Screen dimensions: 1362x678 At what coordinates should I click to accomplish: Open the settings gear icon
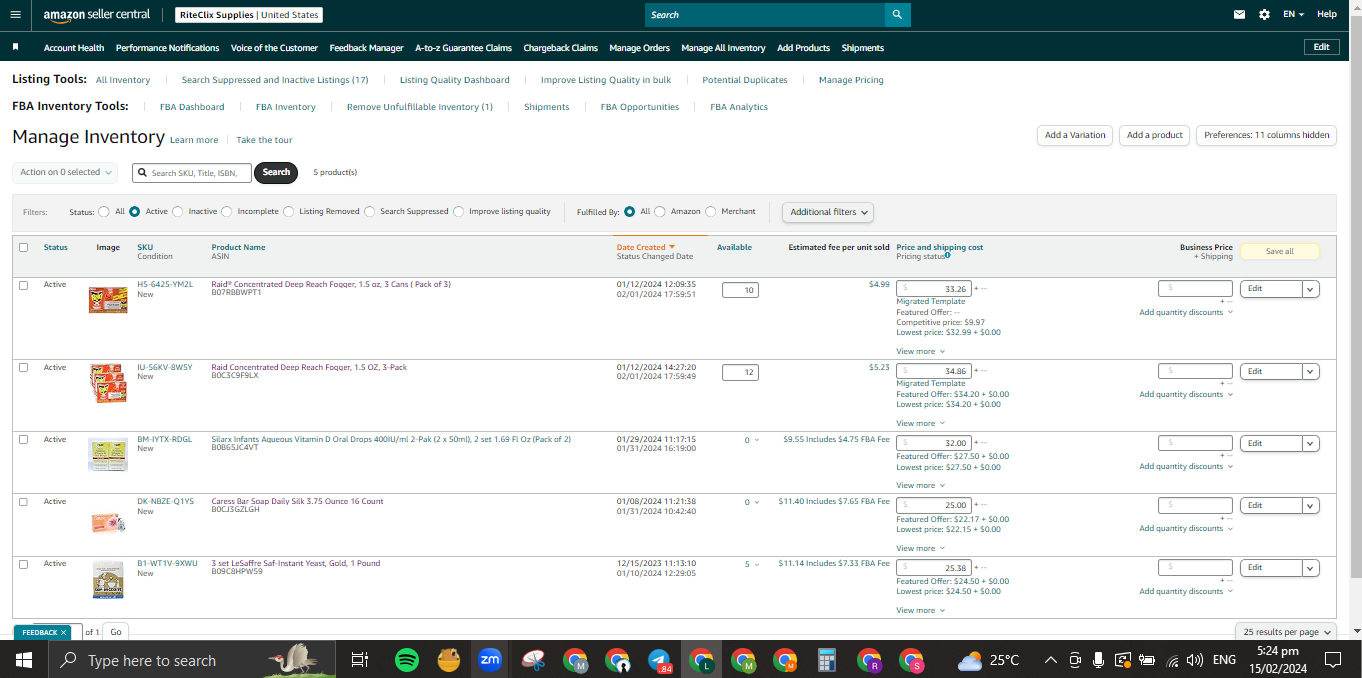point(1264,15)
